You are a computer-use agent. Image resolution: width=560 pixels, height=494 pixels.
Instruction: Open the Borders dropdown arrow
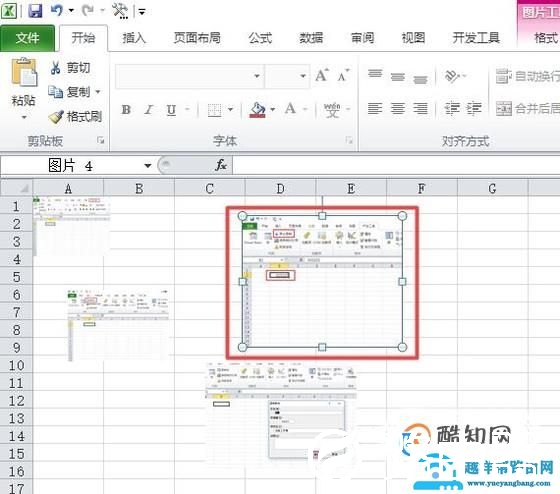tap(230, 109)
